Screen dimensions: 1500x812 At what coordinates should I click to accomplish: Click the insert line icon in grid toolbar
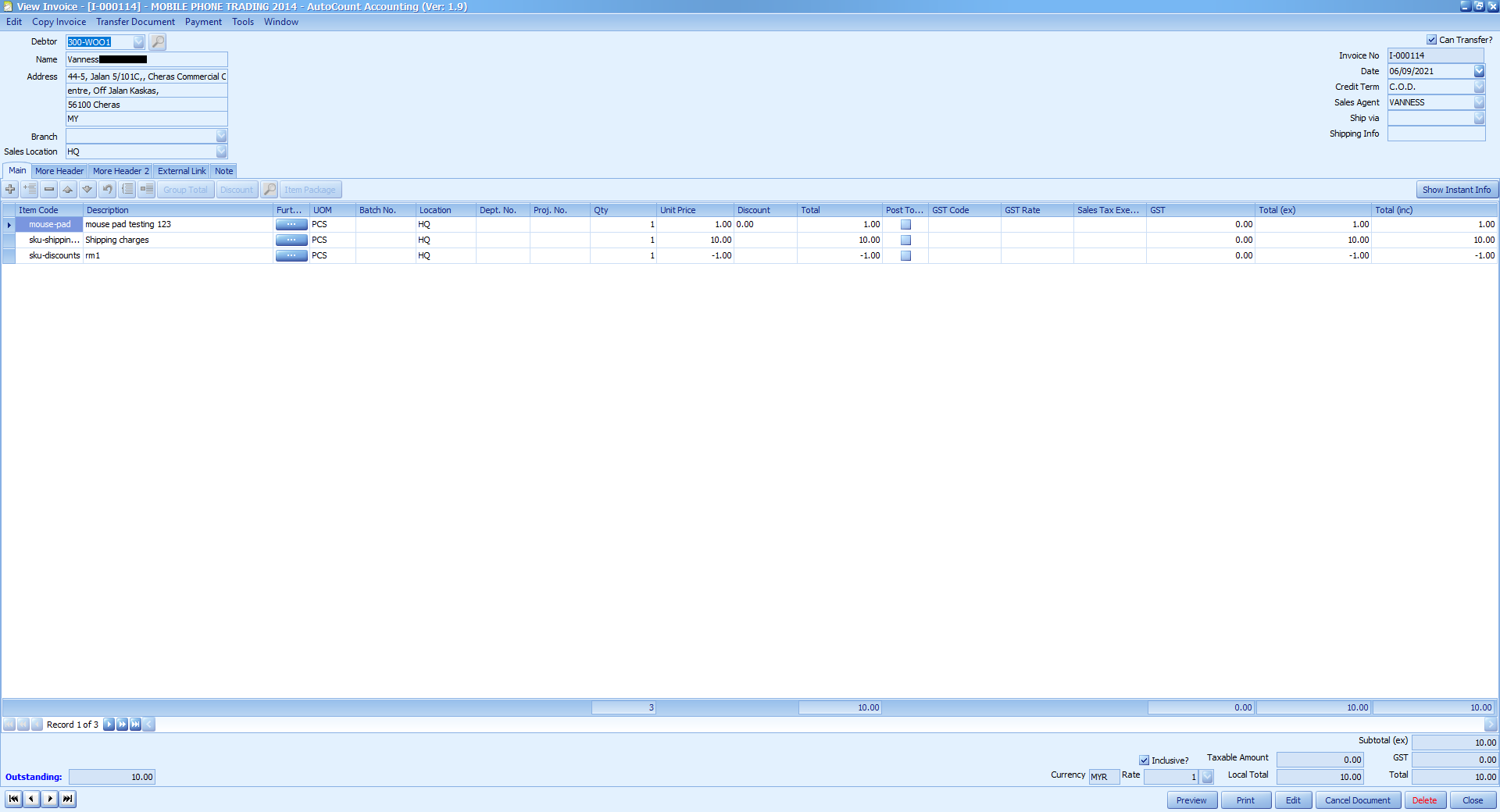[x=30, y=189]
